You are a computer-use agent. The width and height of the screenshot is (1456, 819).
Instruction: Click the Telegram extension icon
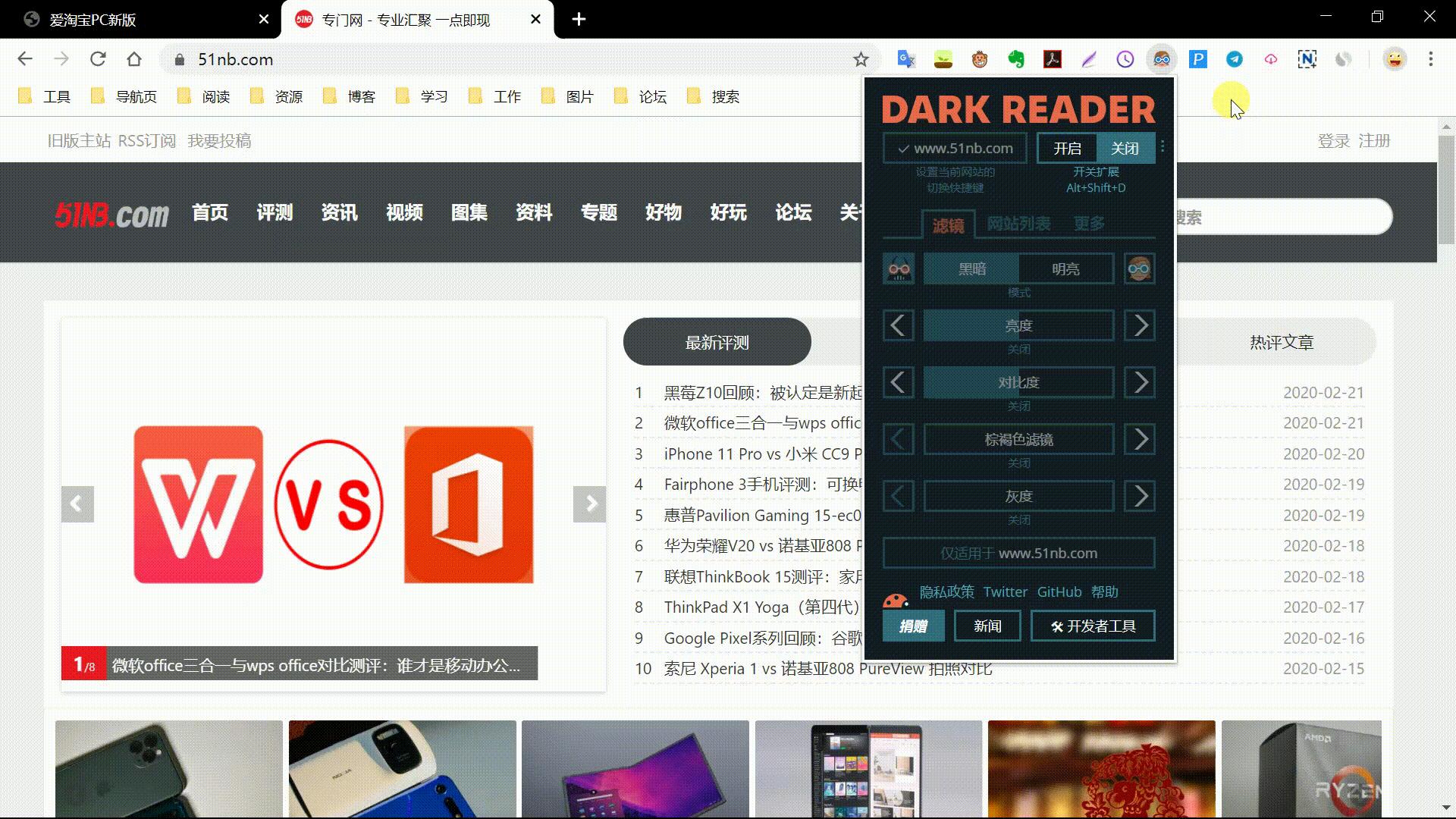point(1234,59)
